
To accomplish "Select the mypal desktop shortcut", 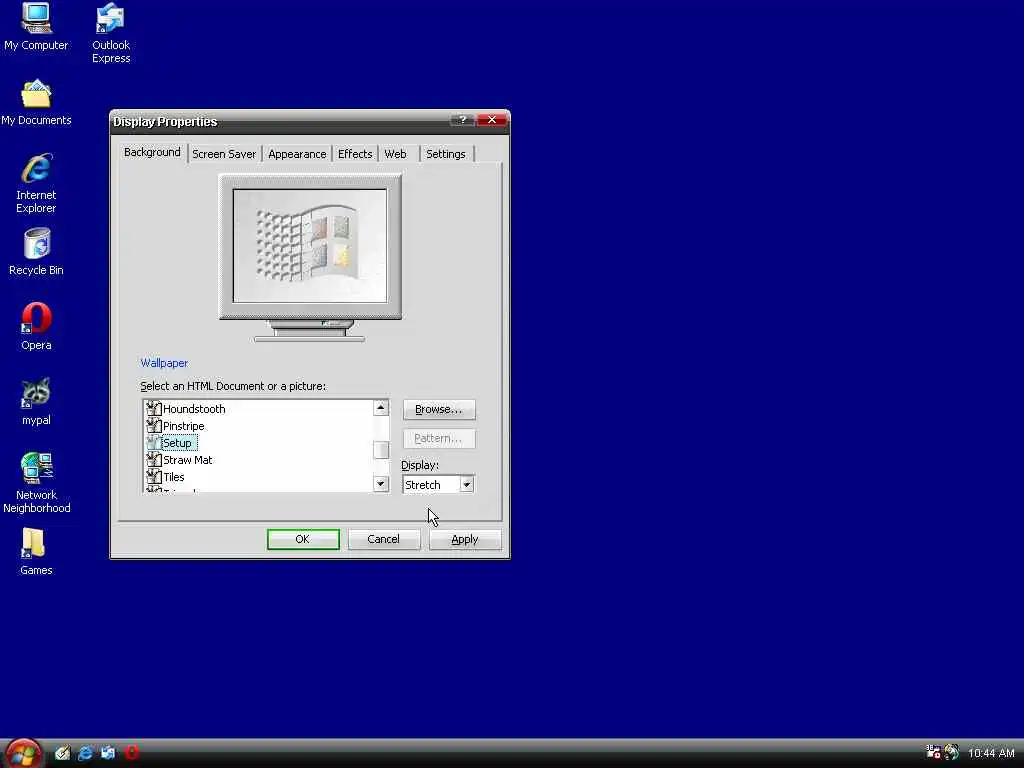I will coord(36,402).
